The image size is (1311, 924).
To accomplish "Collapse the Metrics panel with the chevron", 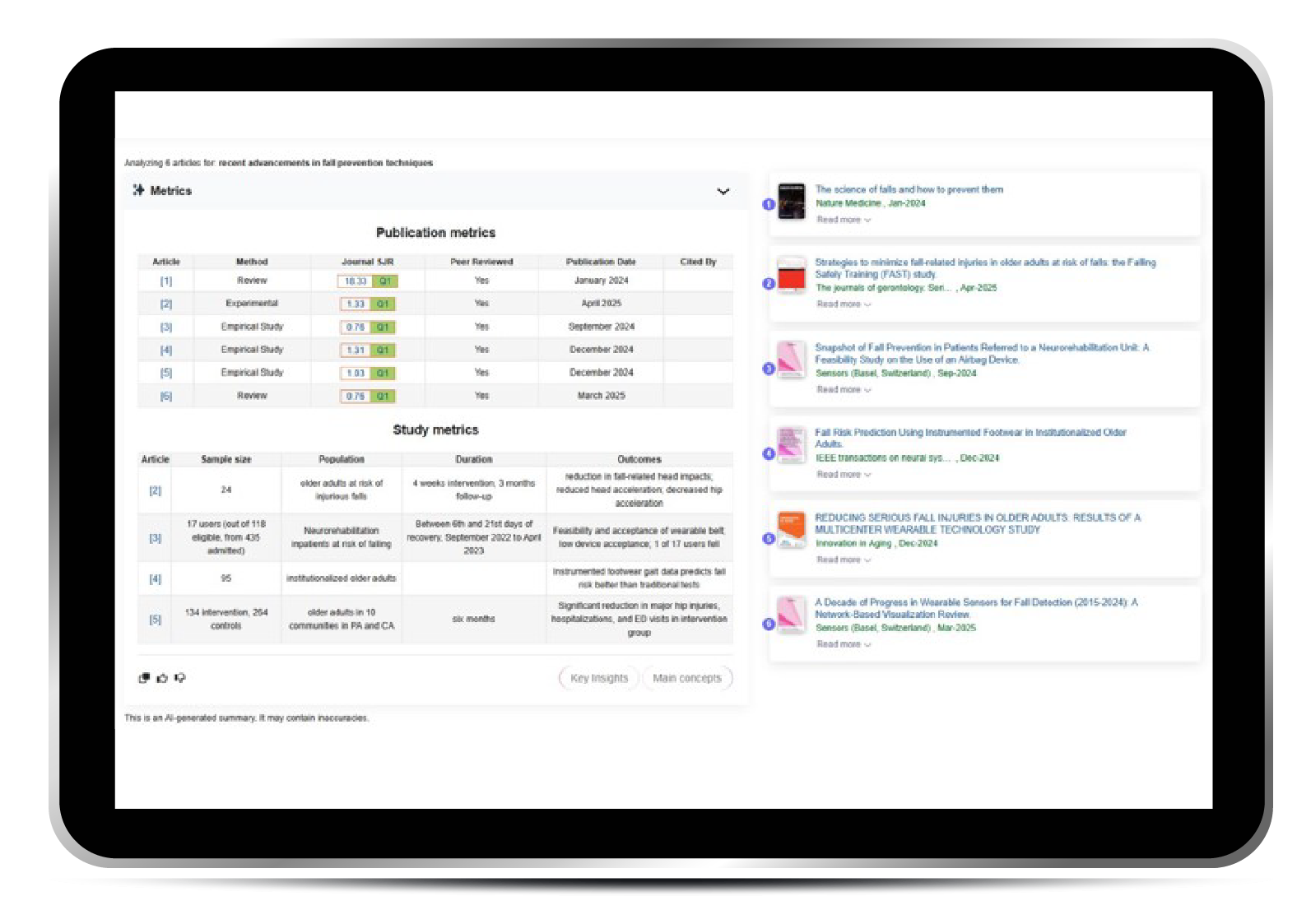I will click(x=723, y=191).
